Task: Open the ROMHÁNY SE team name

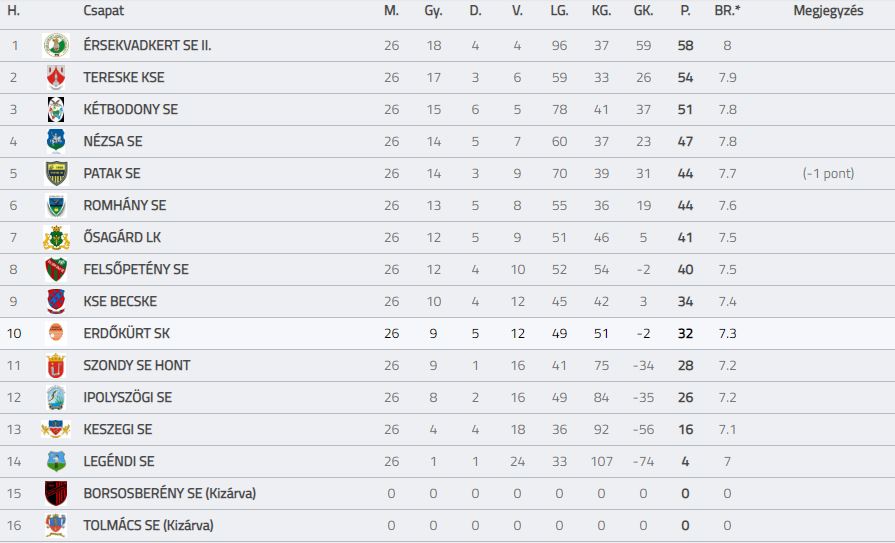Action: (x=124, y=206)
